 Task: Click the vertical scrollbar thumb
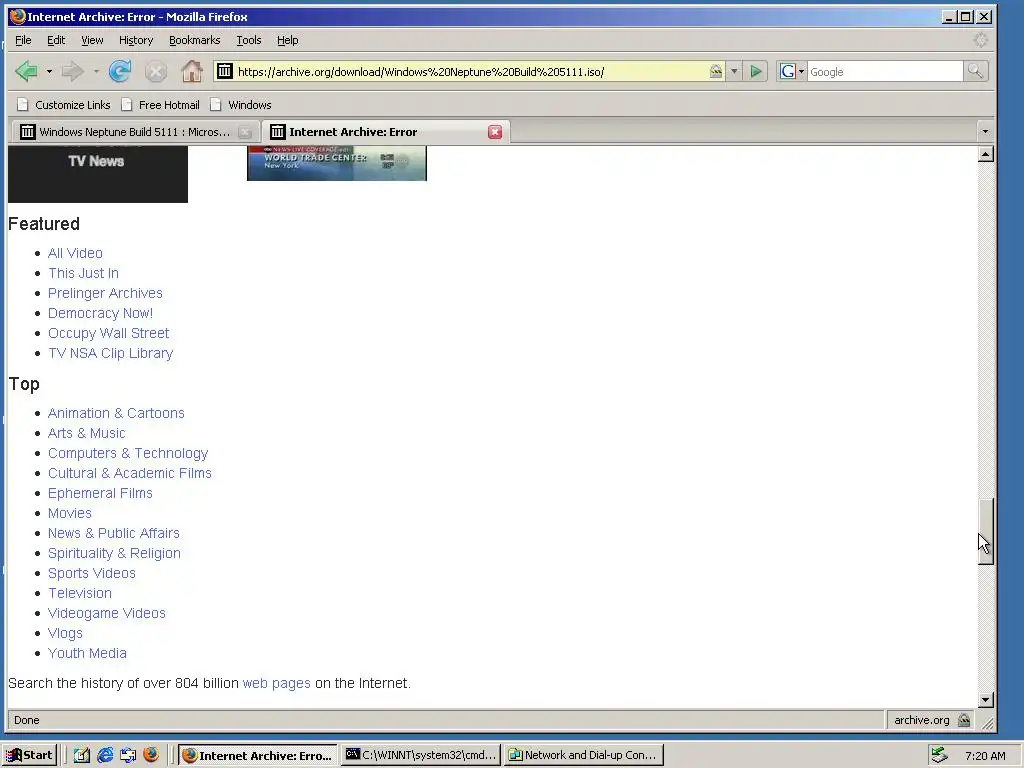[x=985, y=530]
